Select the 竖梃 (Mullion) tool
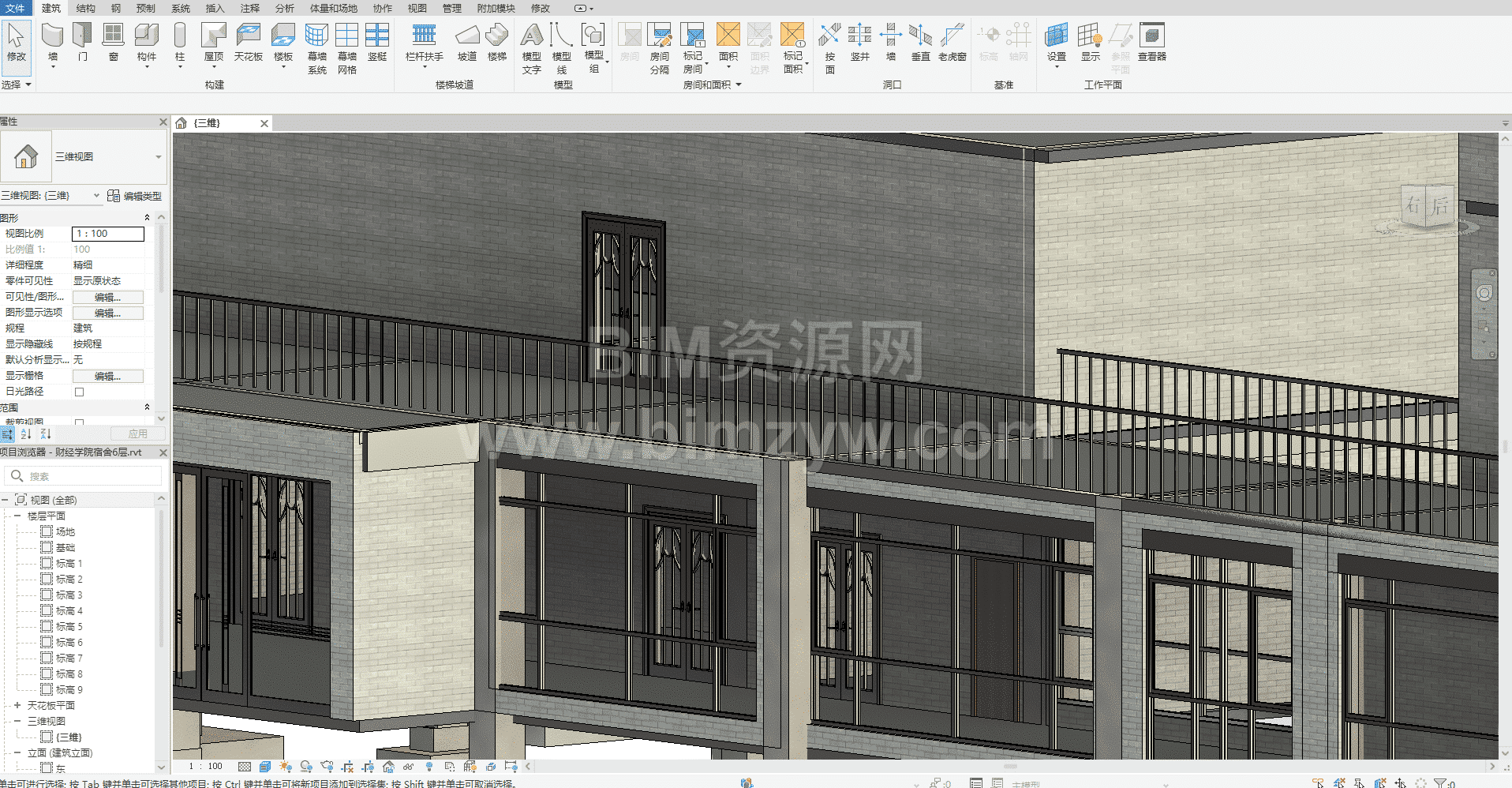1512x788 pixels. coord(377,43)
